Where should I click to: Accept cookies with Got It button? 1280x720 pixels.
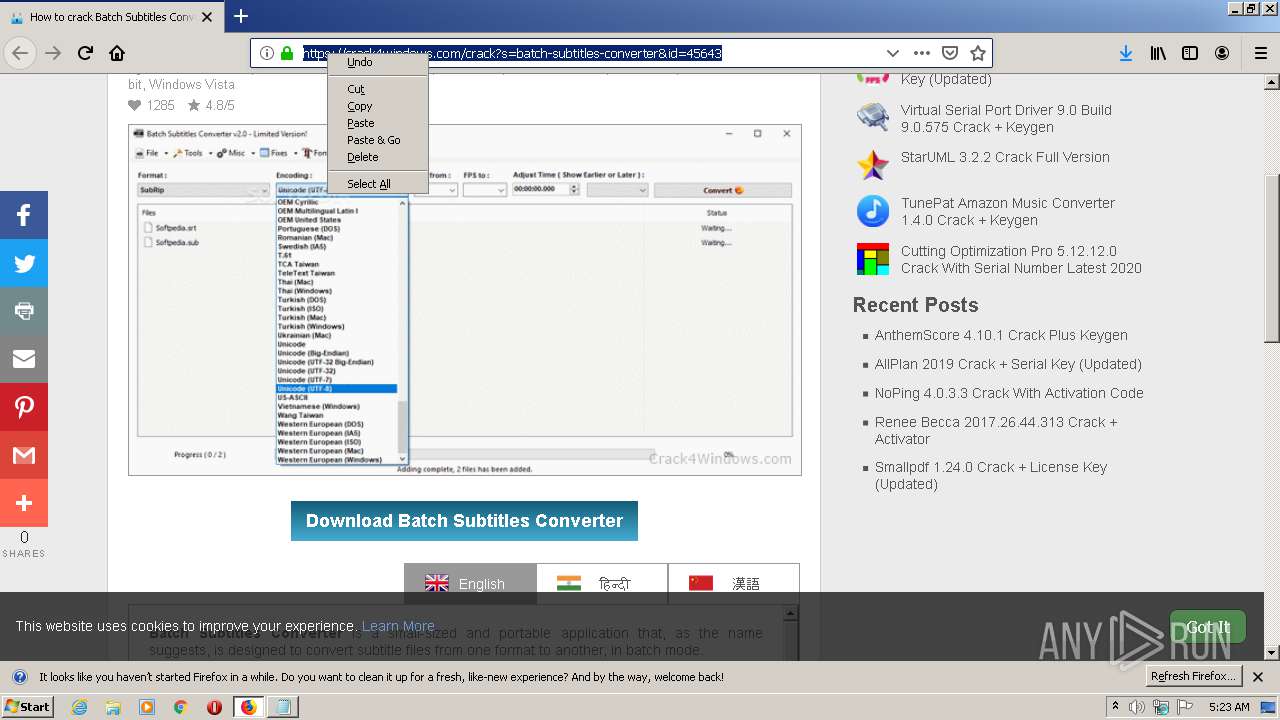click(1208, 627)
